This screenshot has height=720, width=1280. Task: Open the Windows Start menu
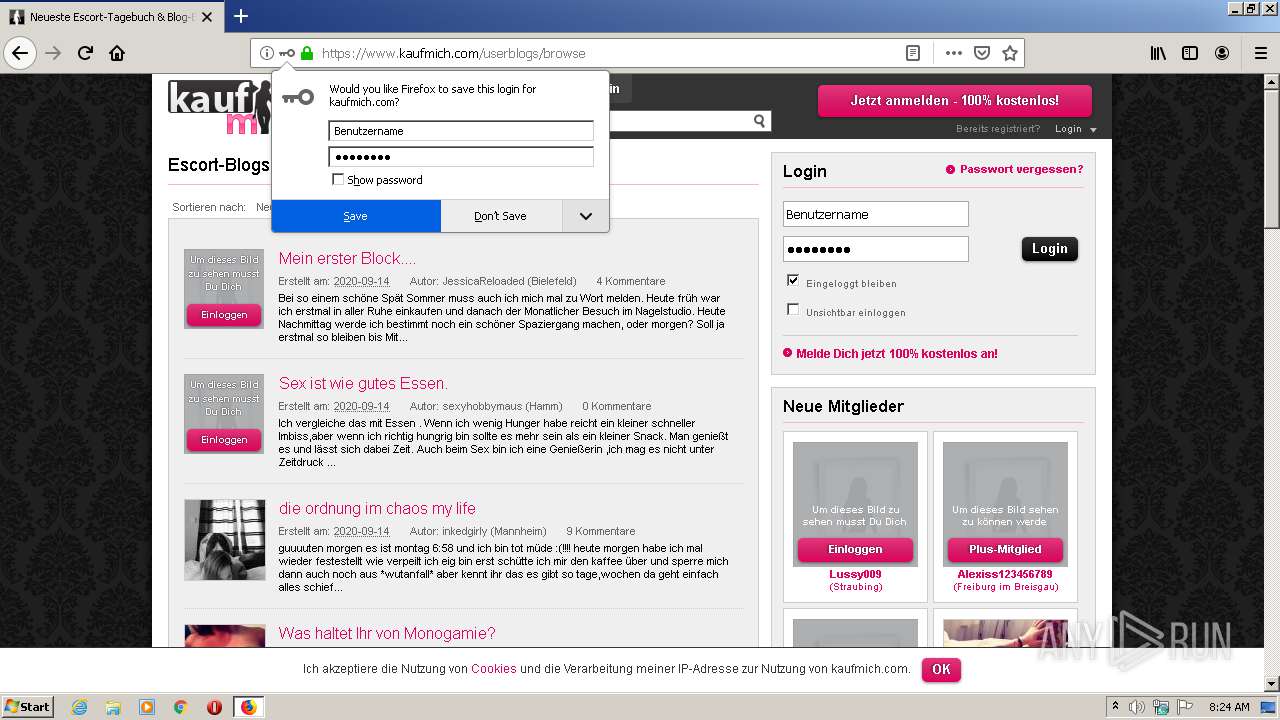28,707
